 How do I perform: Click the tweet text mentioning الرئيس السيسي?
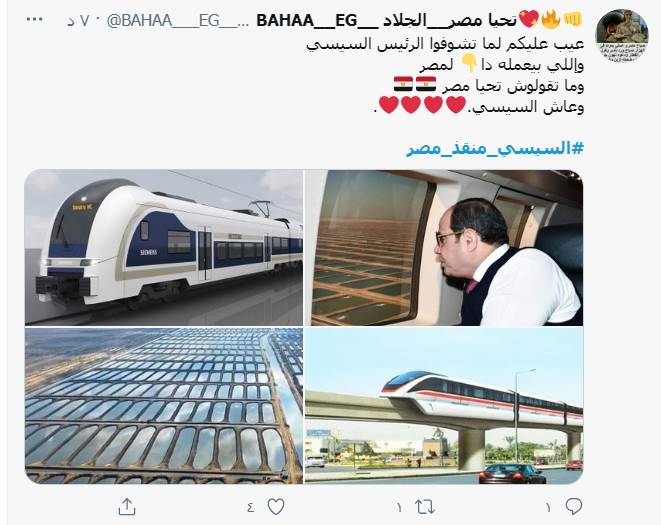pos(445,44)
